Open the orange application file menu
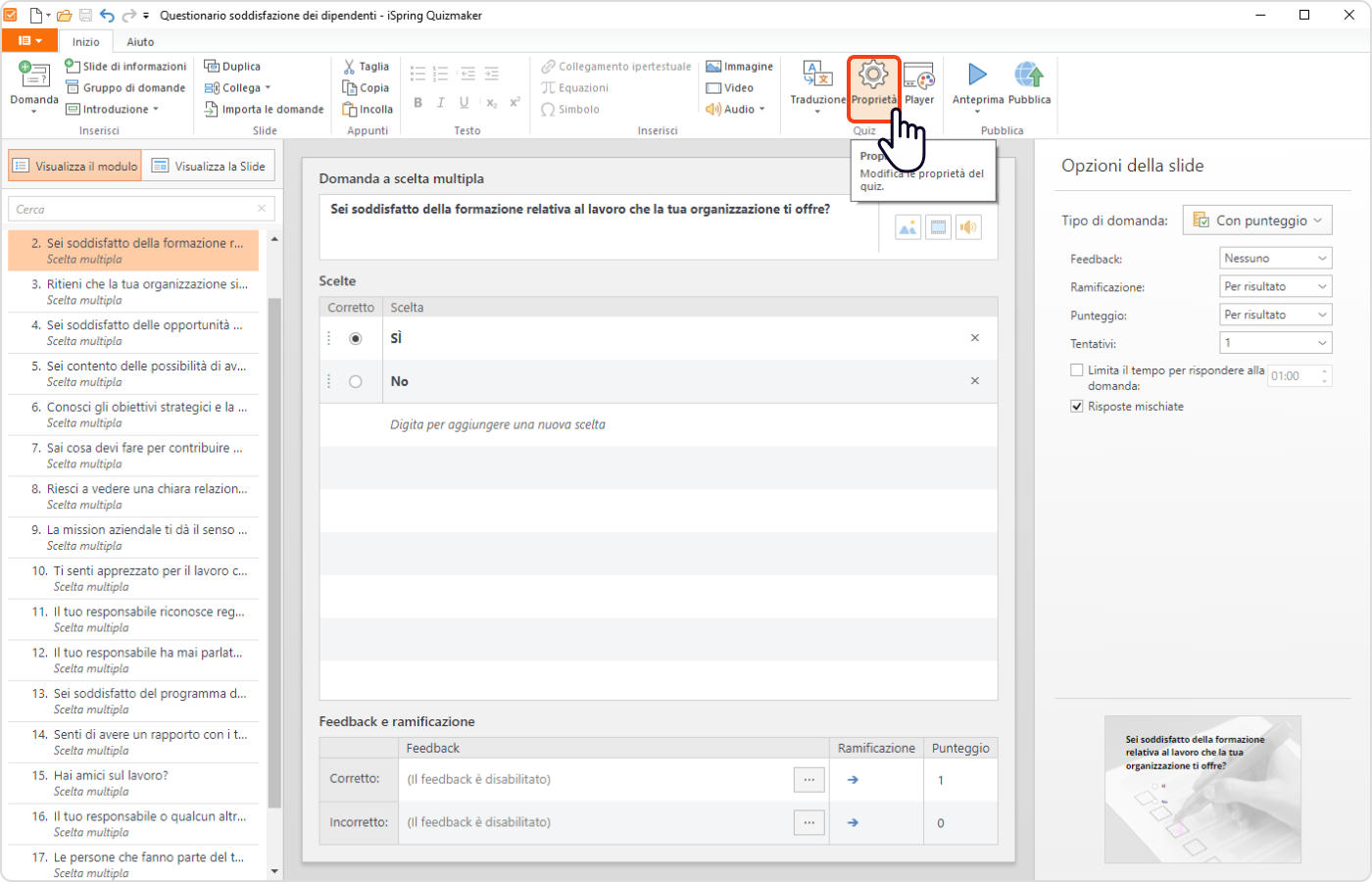Image resolution: width=1372 pixels, height=882 pixels. click(29, 41)
